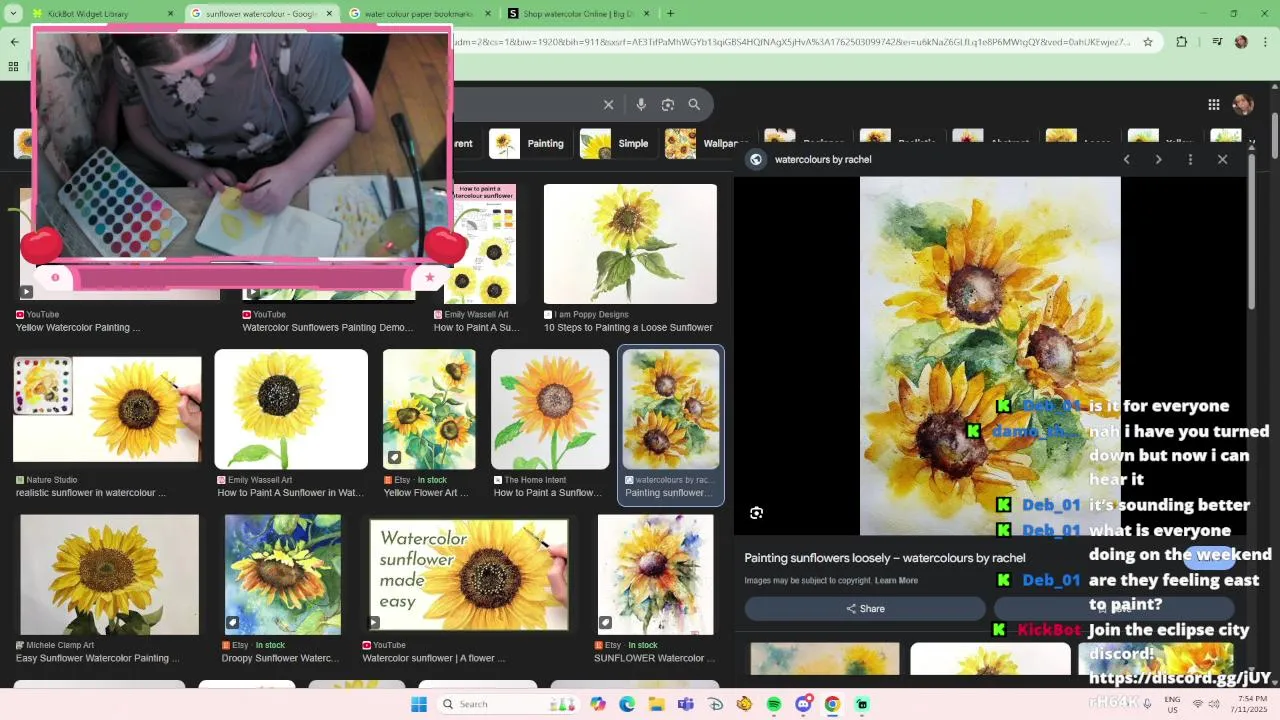Open the Google apps grid
This screenshot has height=720, width=1280.
pos(1214,104)
